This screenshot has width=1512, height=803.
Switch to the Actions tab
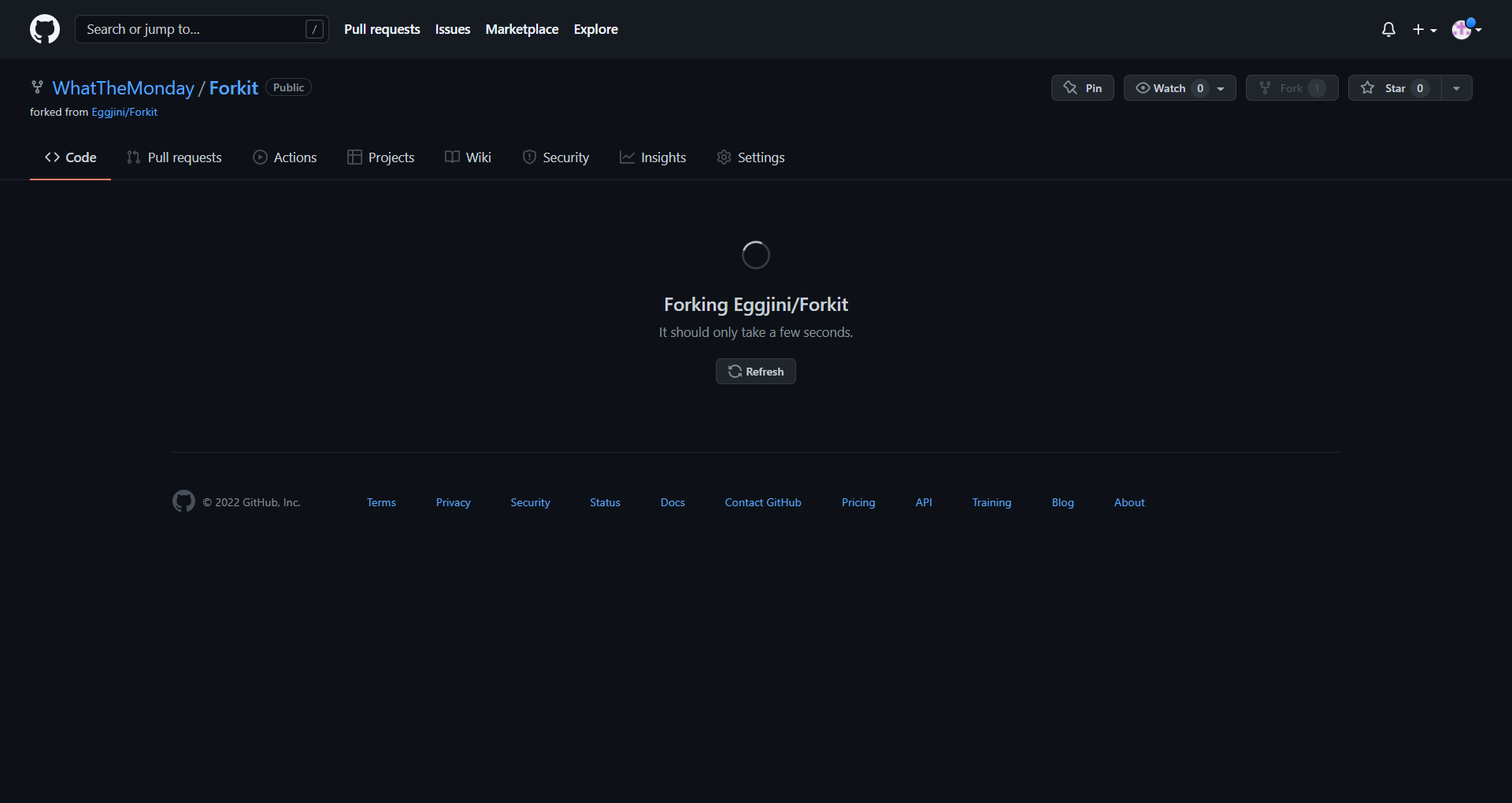coord(285,157)
